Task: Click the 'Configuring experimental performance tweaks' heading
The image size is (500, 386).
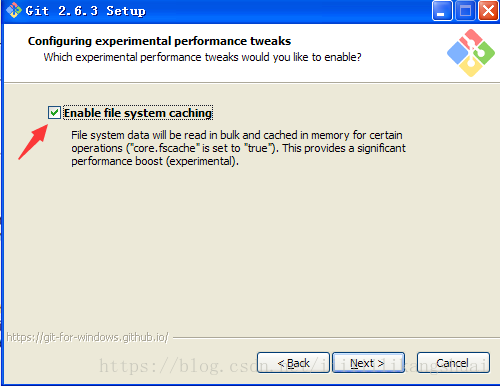Action: pyautogui.click(x=159, y=41)
